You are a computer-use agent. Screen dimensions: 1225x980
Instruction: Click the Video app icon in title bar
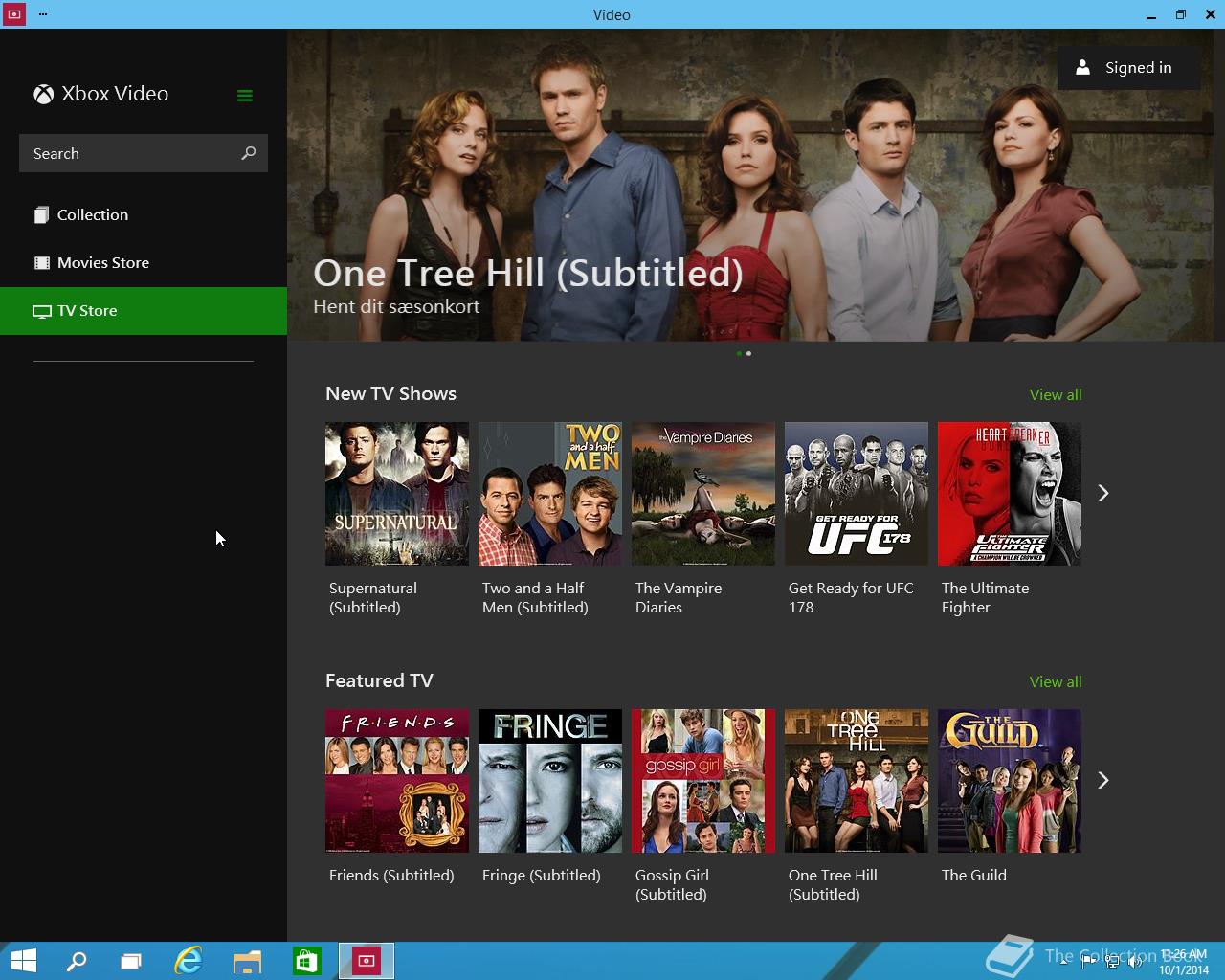click(13, 14)
